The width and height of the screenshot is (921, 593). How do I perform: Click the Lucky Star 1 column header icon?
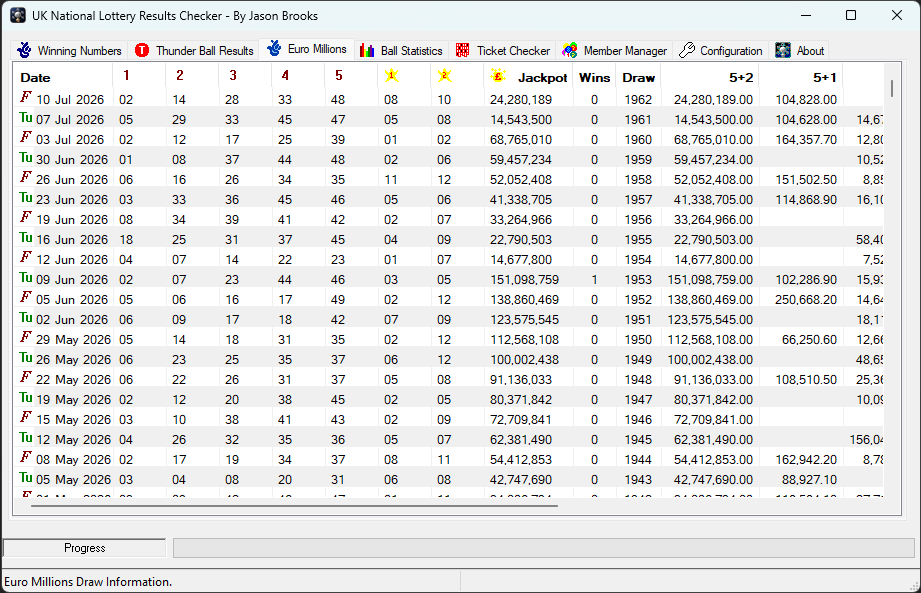pyautogui.click(x=392, y=75)
